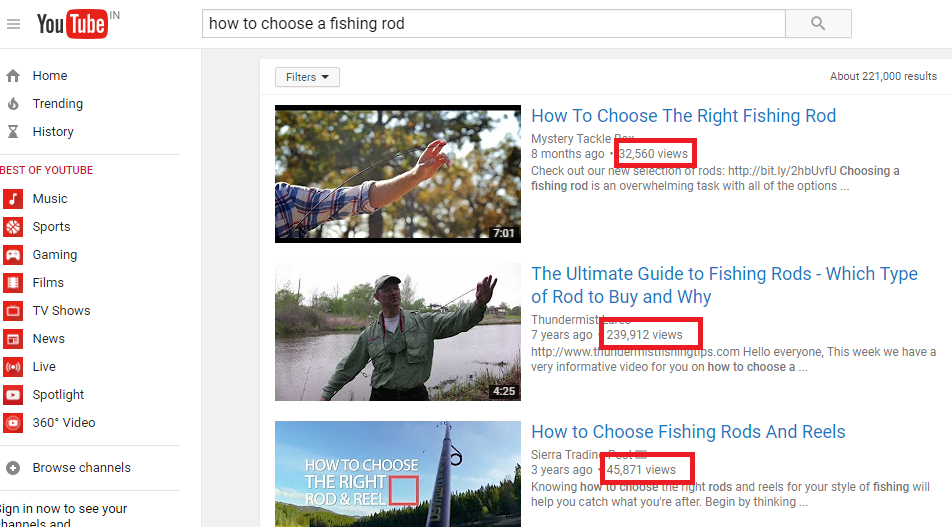Open the Spotlight channel link
Screen dimensions: 952x527
click(x=58, y=394)
